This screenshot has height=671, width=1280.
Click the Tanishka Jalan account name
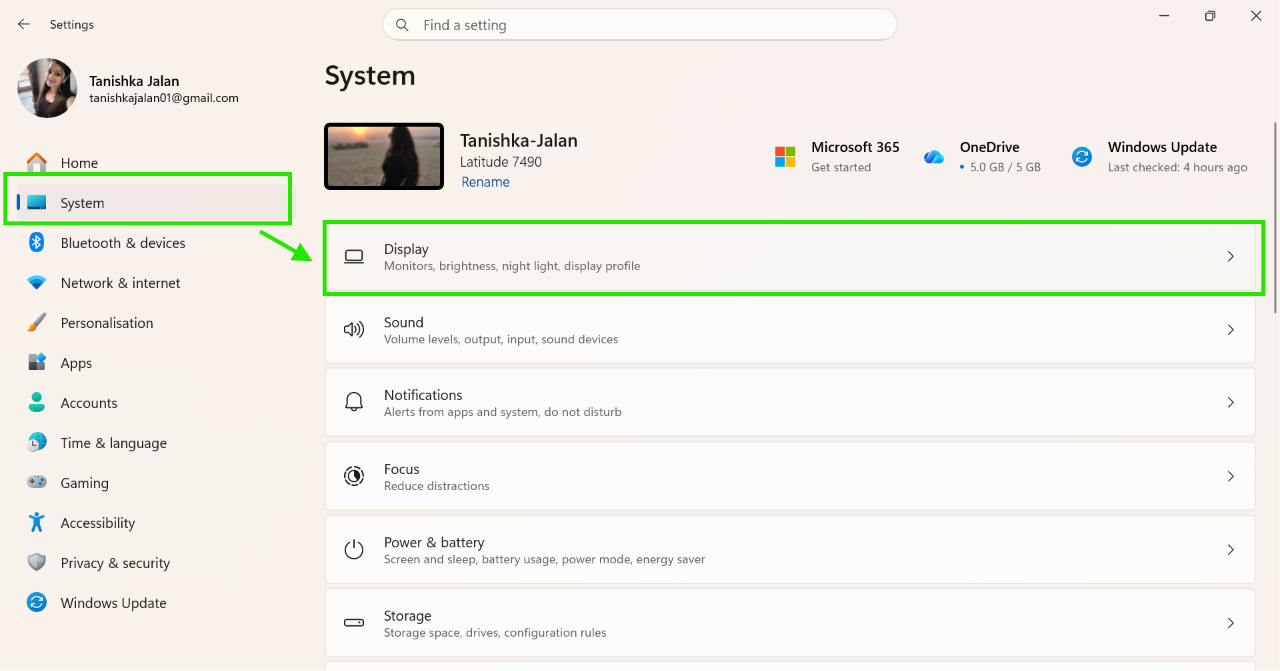pos(134,81)
